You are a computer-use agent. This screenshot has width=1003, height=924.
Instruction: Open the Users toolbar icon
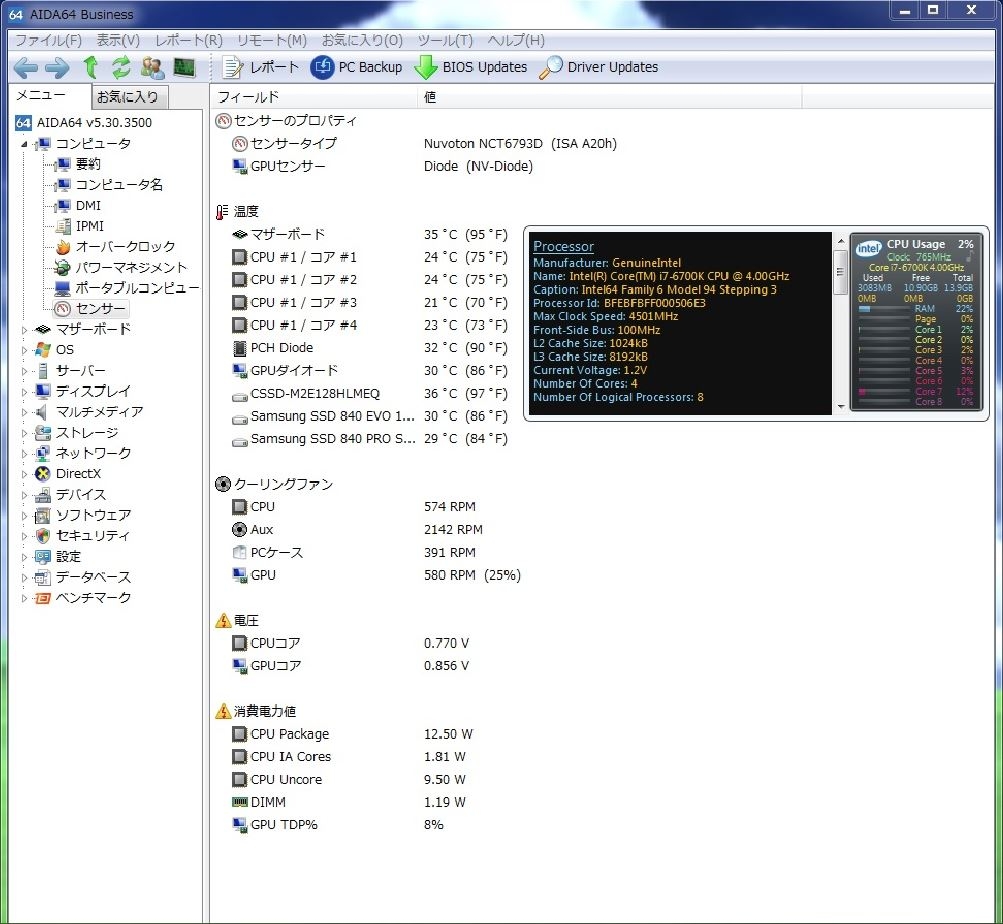click(x=153, y=68)
